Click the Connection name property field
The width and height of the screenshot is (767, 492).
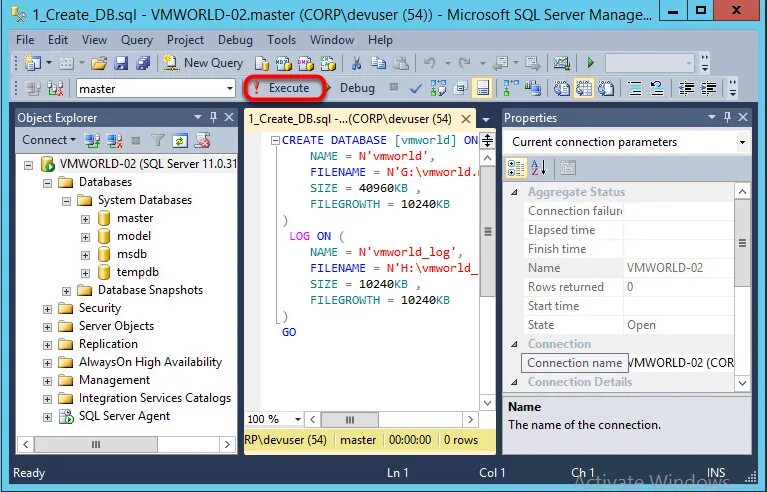(x=628, y=363)
